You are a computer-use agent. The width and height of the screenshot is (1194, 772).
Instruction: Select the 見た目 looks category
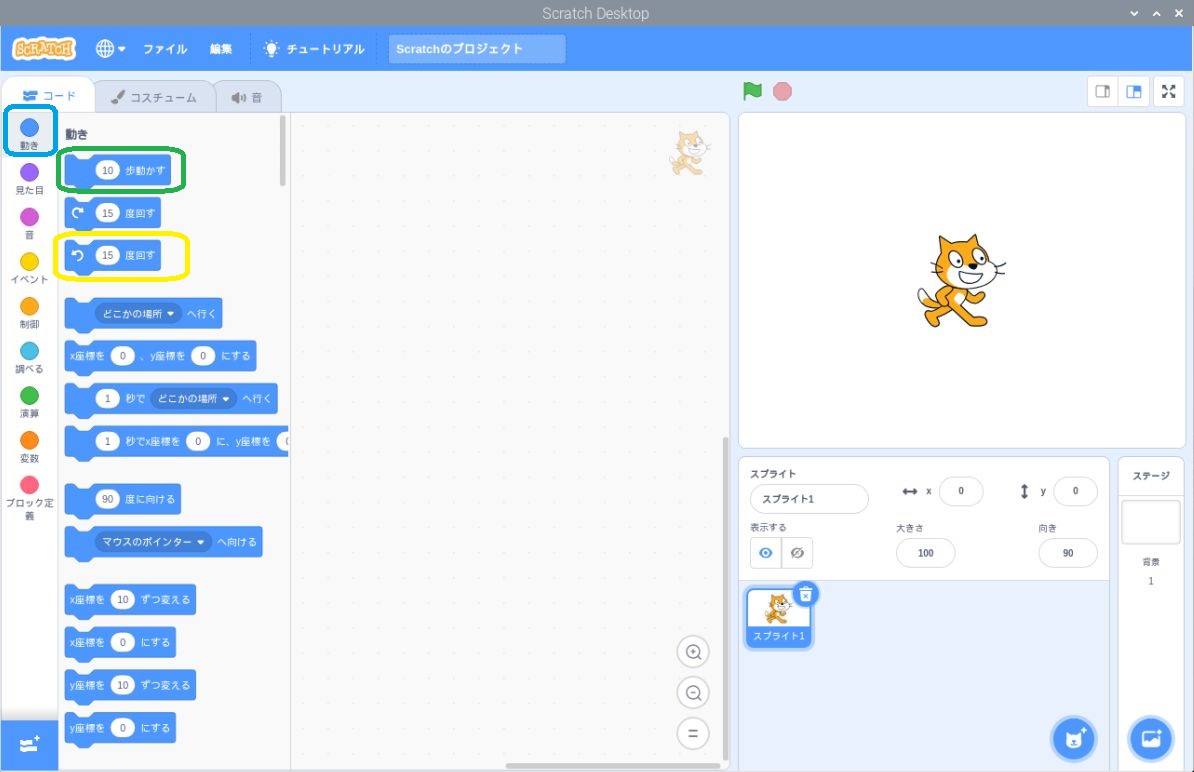click(x=30, y=179)
